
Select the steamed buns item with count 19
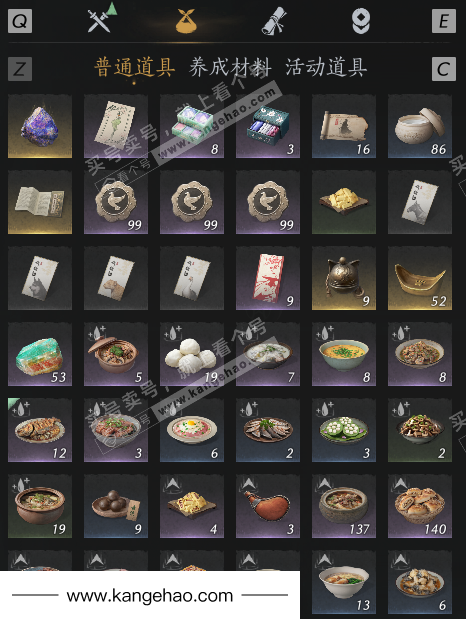192,354
